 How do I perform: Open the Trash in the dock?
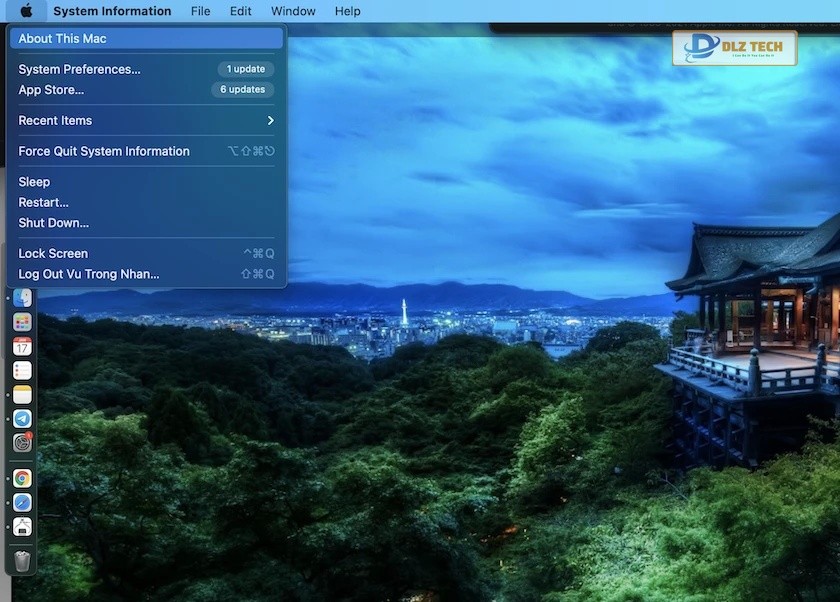click(x=22, y=560)
